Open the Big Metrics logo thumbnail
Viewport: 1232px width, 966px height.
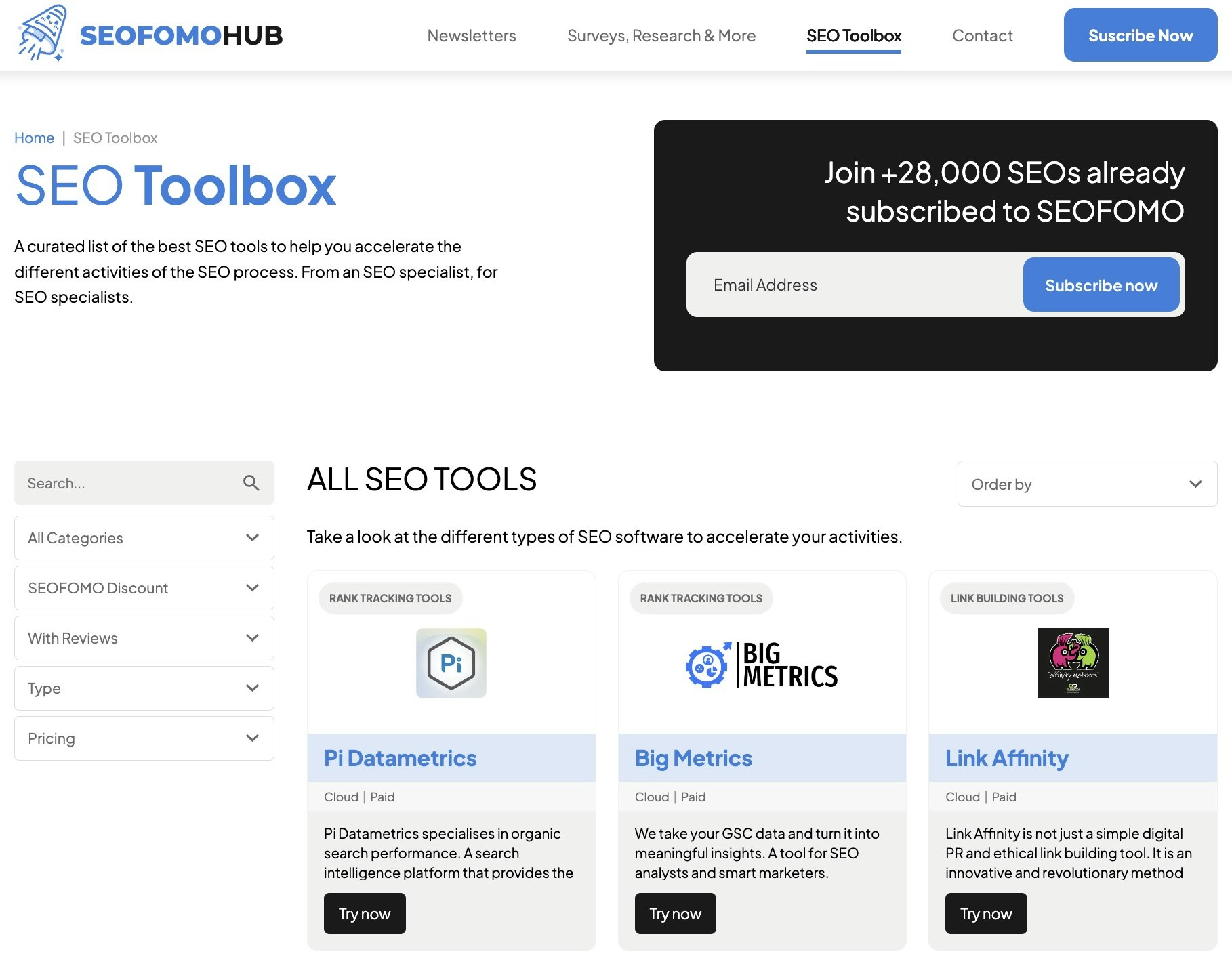[762, 665]
